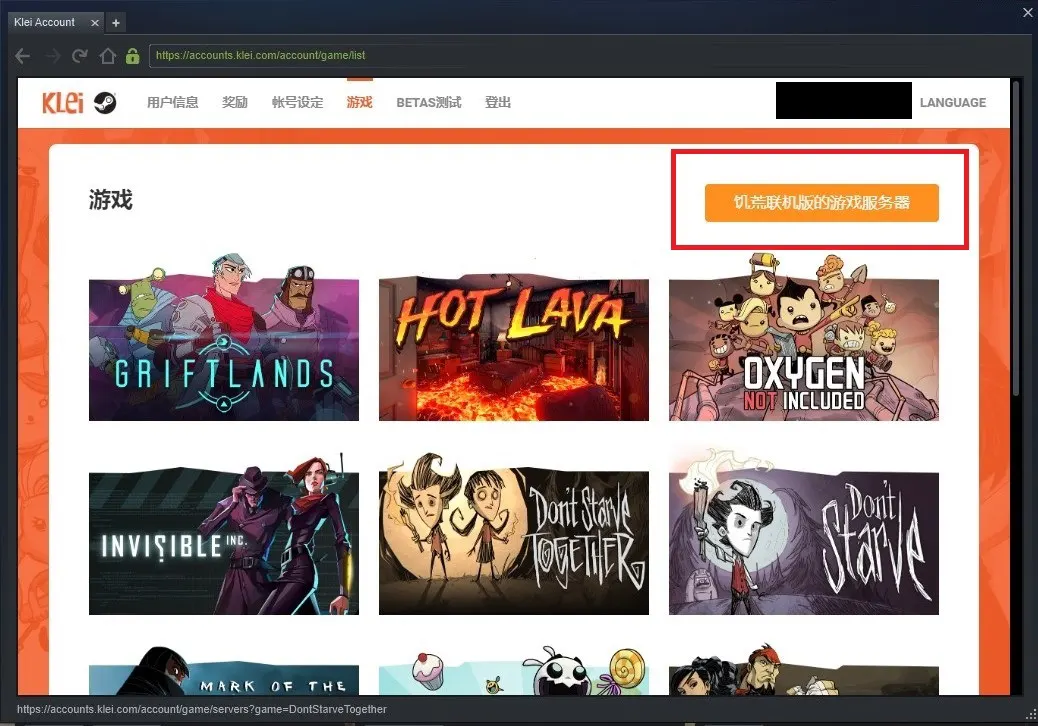
Task: Click the home icon in toolbar
Action: tap(108, 56)
